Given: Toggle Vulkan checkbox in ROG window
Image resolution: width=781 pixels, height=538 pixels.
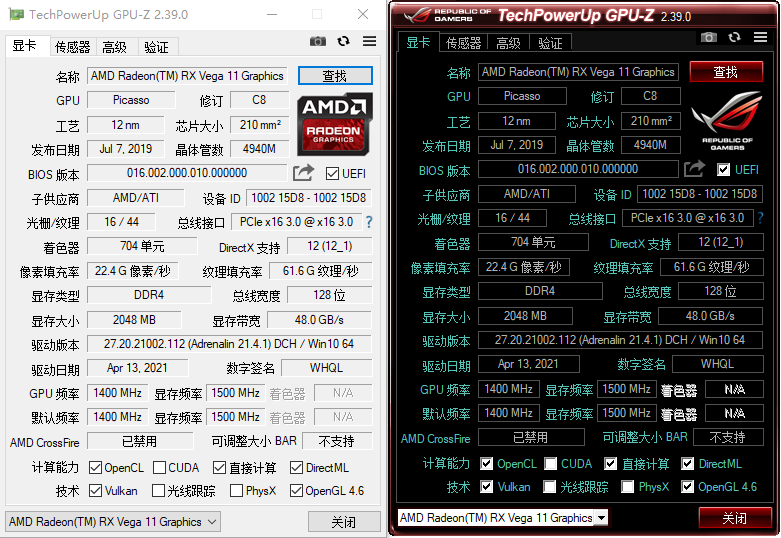Looking at the screenshot, I should click(x=487, y=487).
